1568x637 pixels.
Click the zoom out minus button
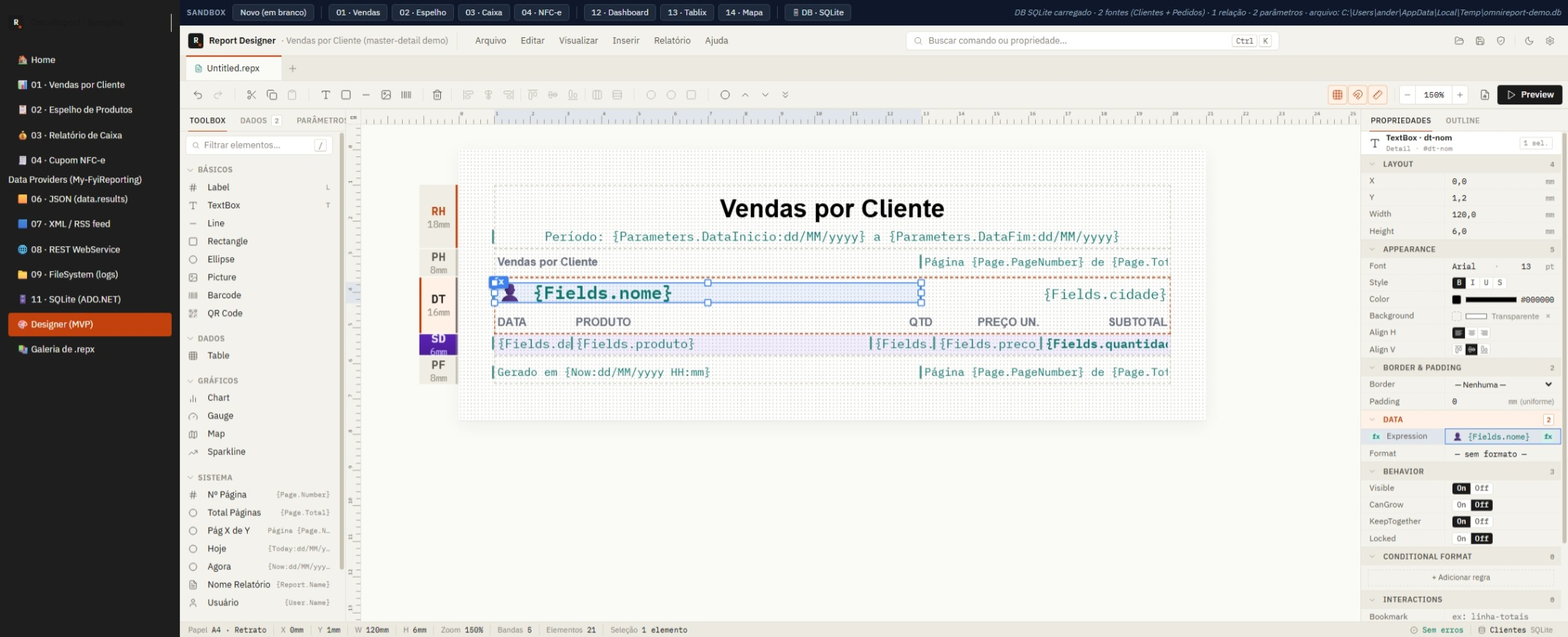point(1407,95)
